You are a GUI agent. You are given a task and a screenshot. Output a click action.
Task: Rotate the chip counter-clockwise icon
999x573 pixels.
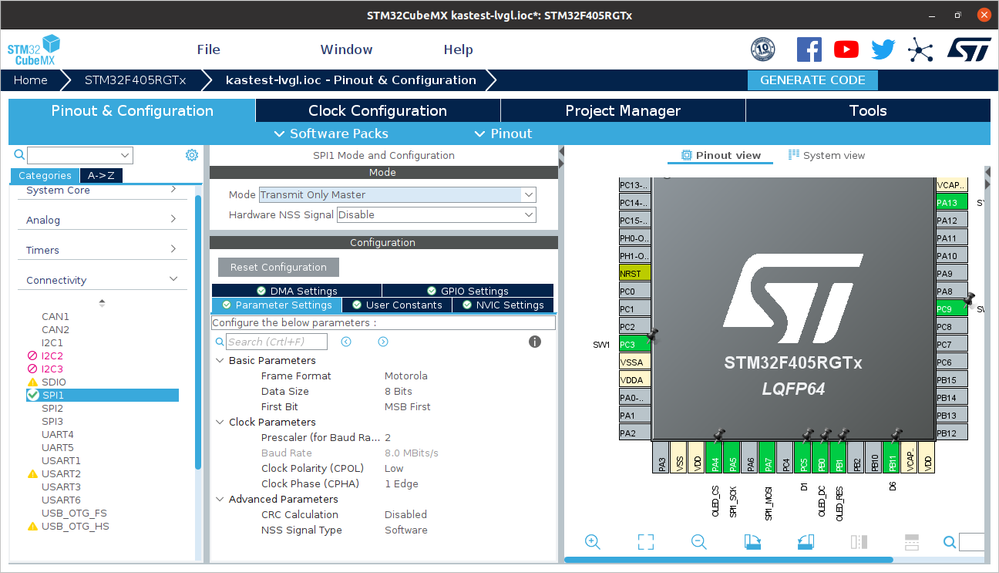coord(805,542)
